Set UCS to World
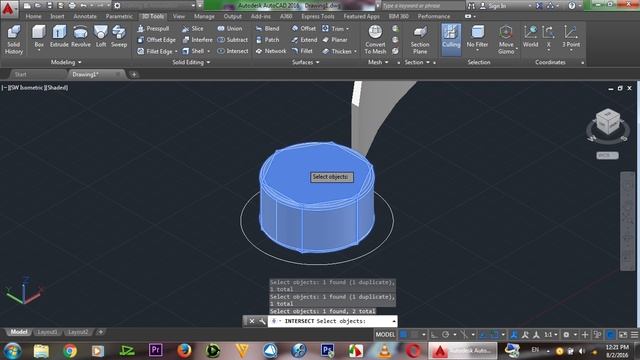This screenshot has width=640, height=360. [530, 37]
